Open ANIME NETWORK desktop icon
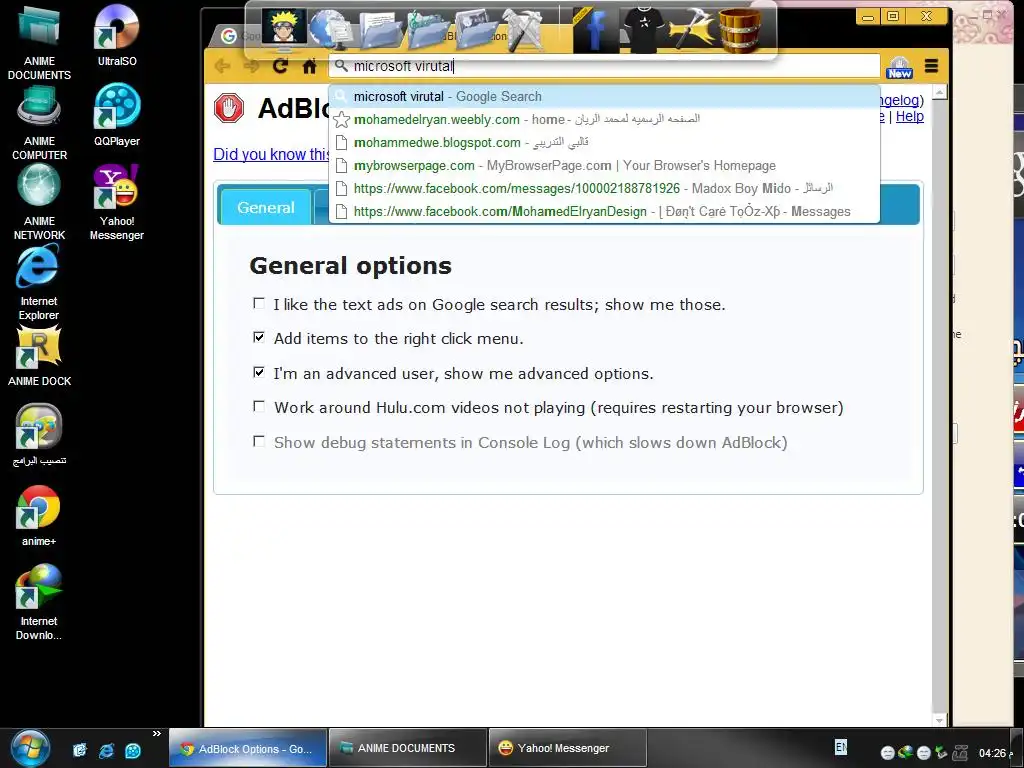Viewport: 1024px width, 768px height. click(39, 202)
